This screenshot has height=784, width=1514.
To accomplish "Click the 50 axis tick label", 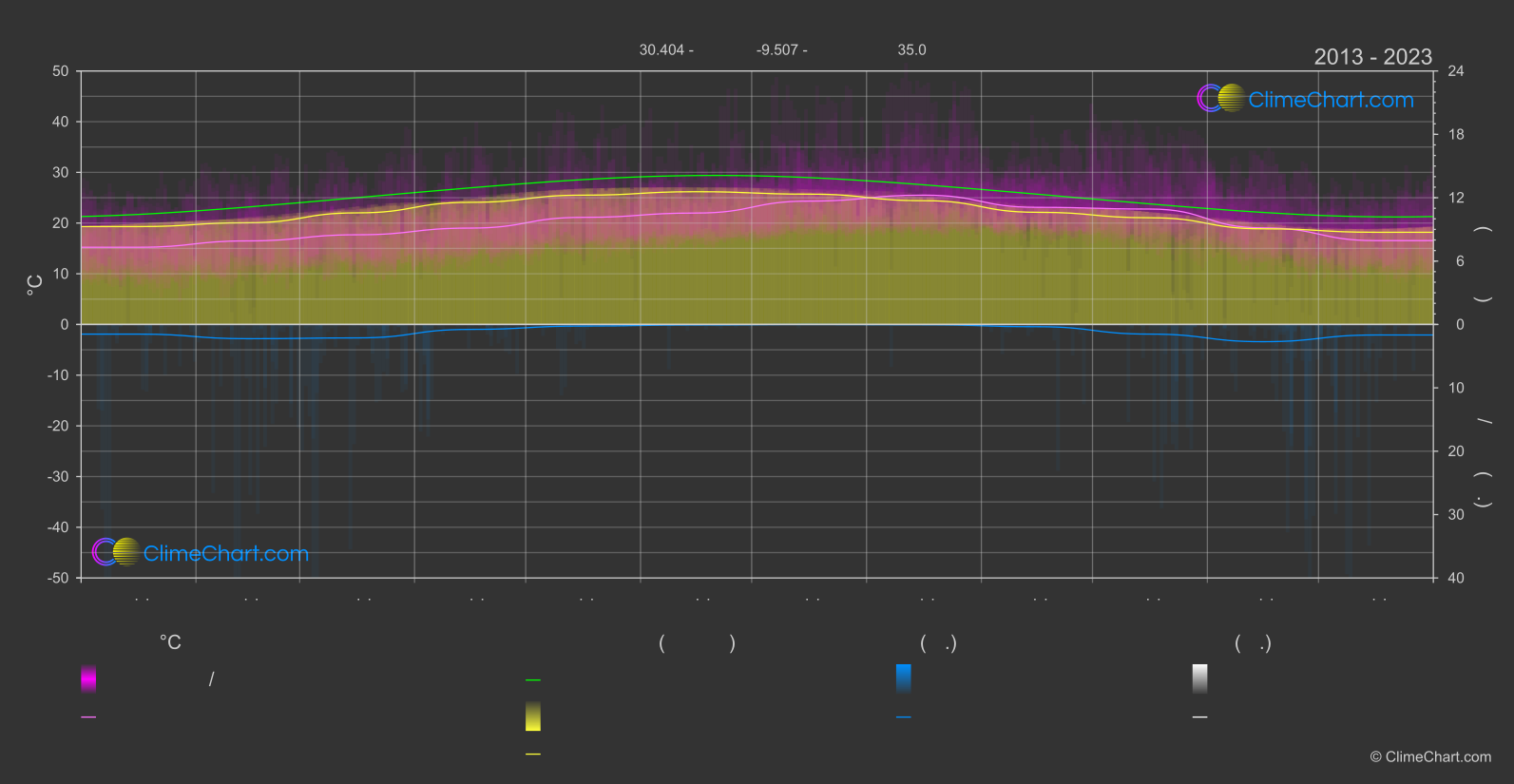I will coord(61,71).
